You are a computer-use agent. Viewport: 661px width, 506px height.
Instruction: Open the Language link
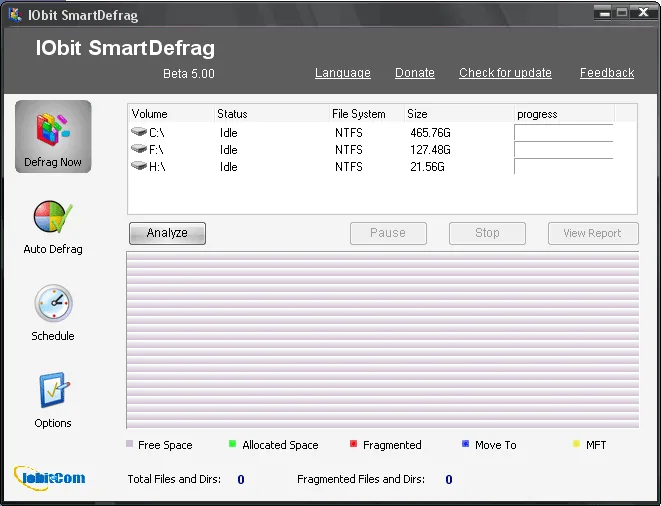343,73
